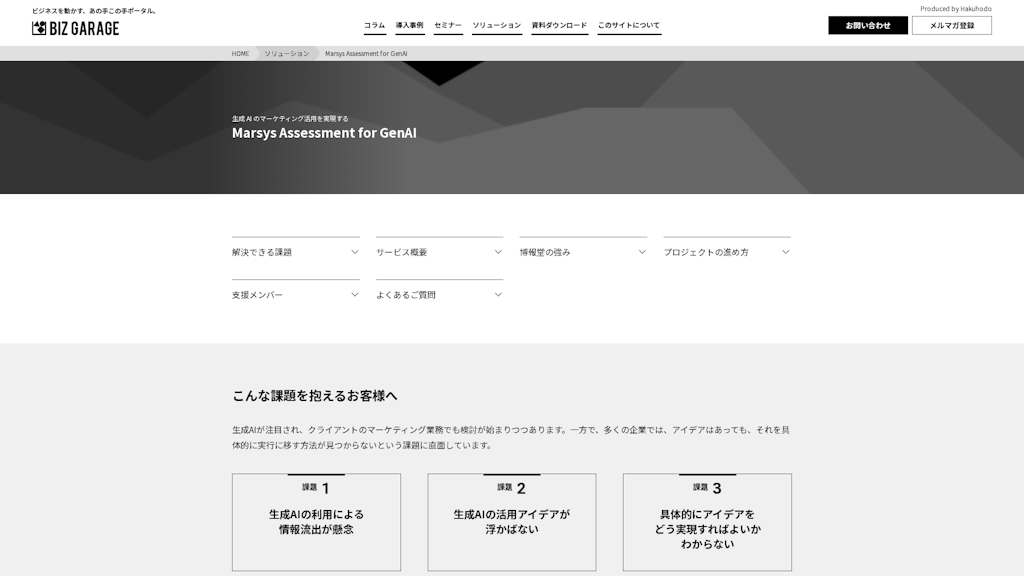Open the 資料ダウンロード navigation link

coord(559,25)
